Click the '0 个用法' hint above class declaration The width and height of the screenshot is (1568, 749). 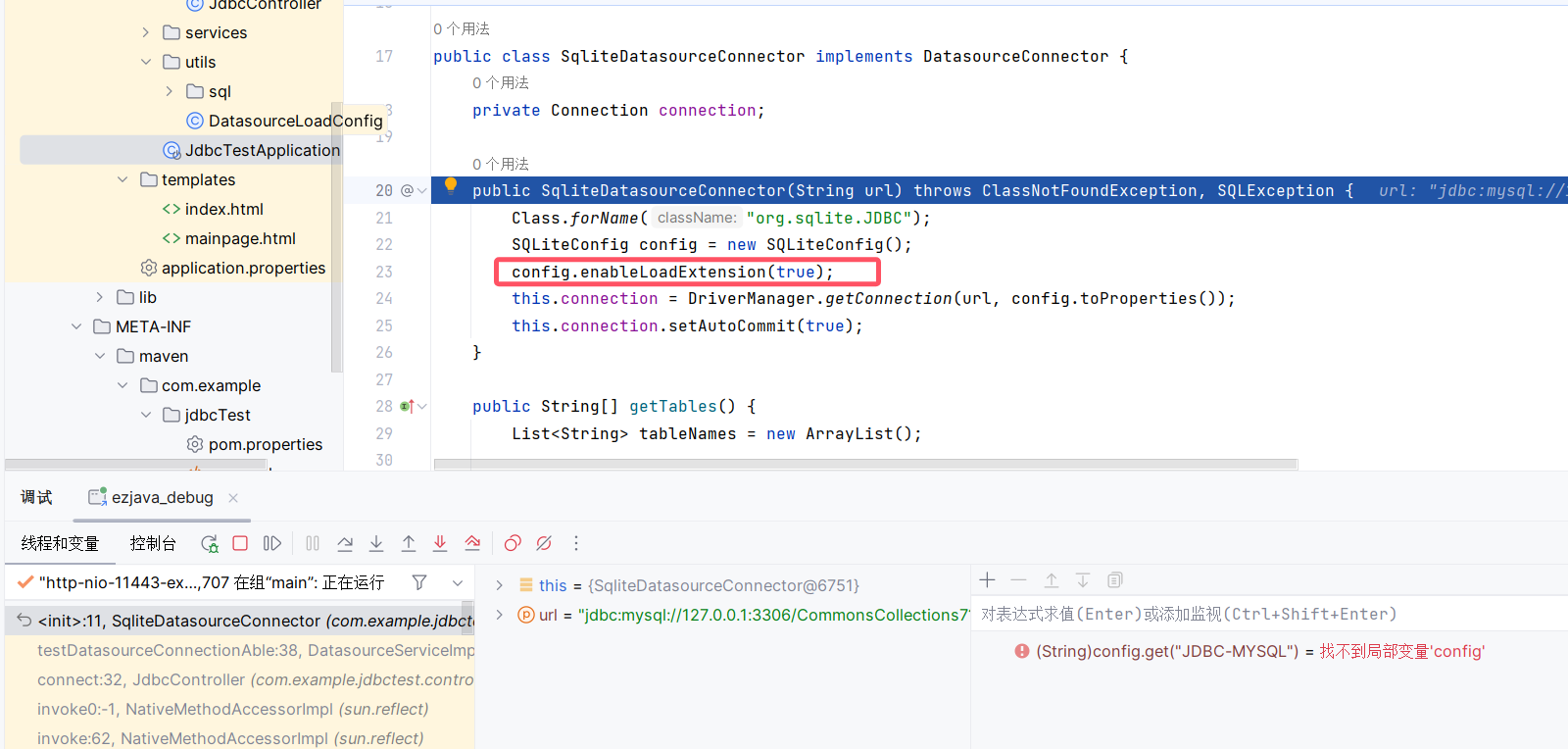tap(462, 29)
